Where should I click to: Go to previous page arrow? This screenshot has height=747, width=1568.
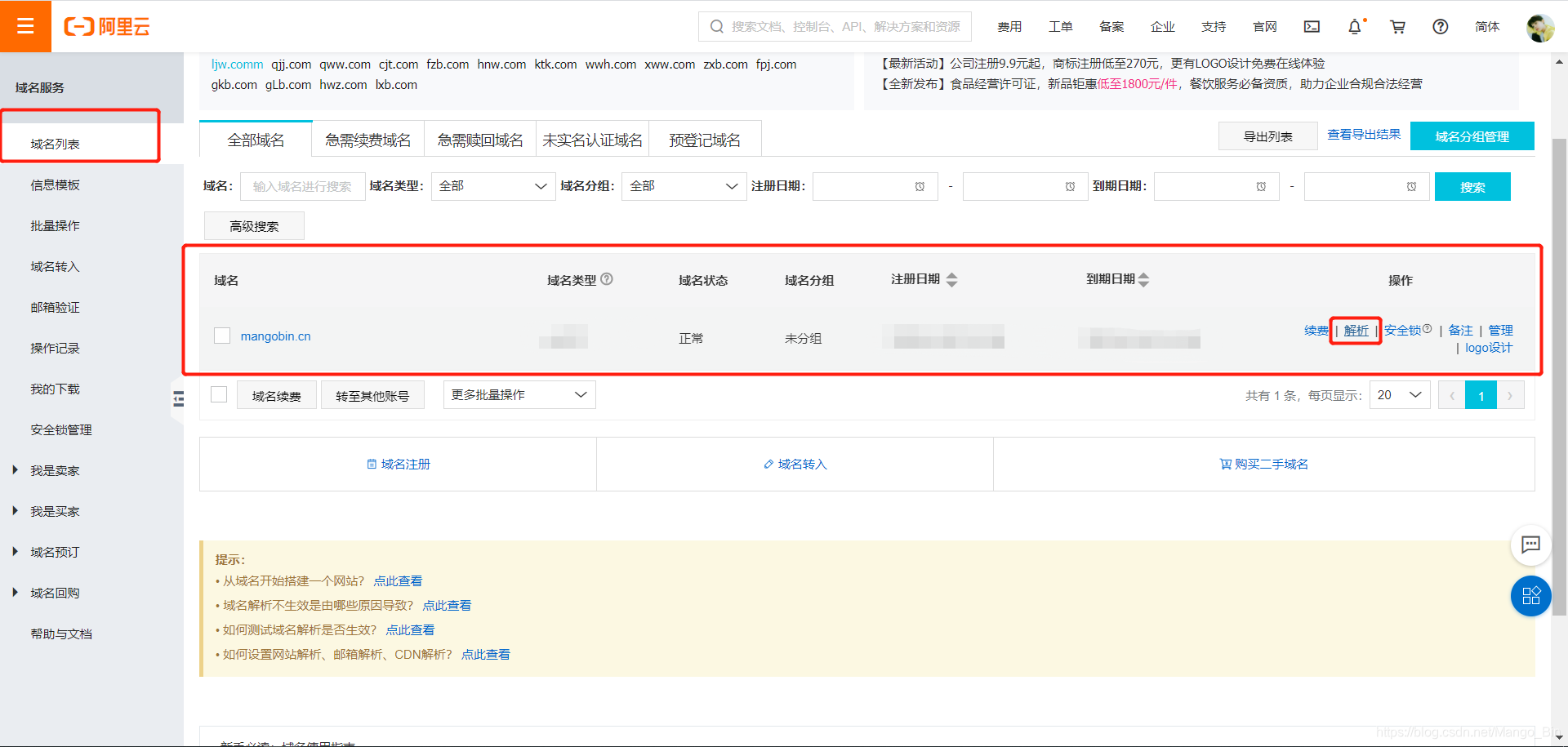1451,396
